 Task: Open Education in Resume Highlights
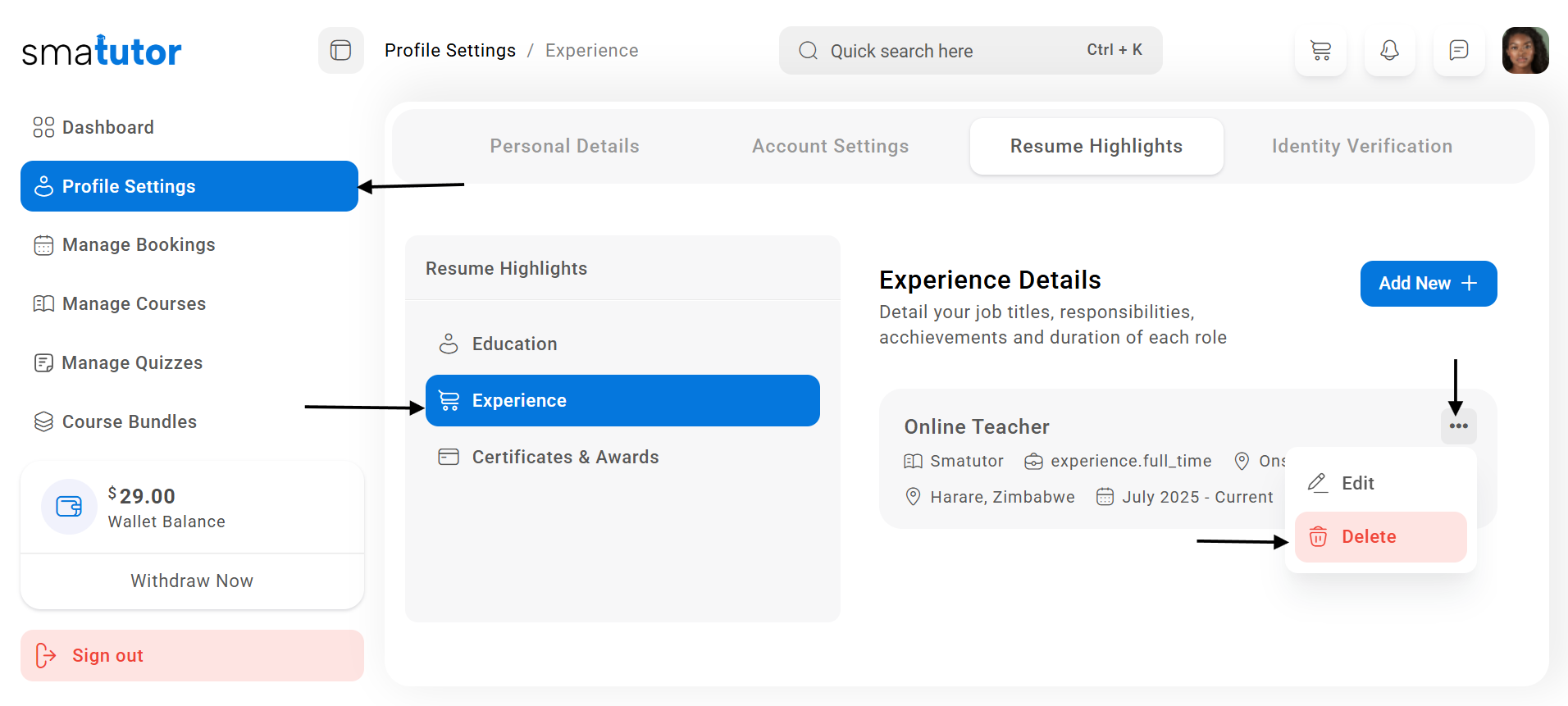(514, 344)
